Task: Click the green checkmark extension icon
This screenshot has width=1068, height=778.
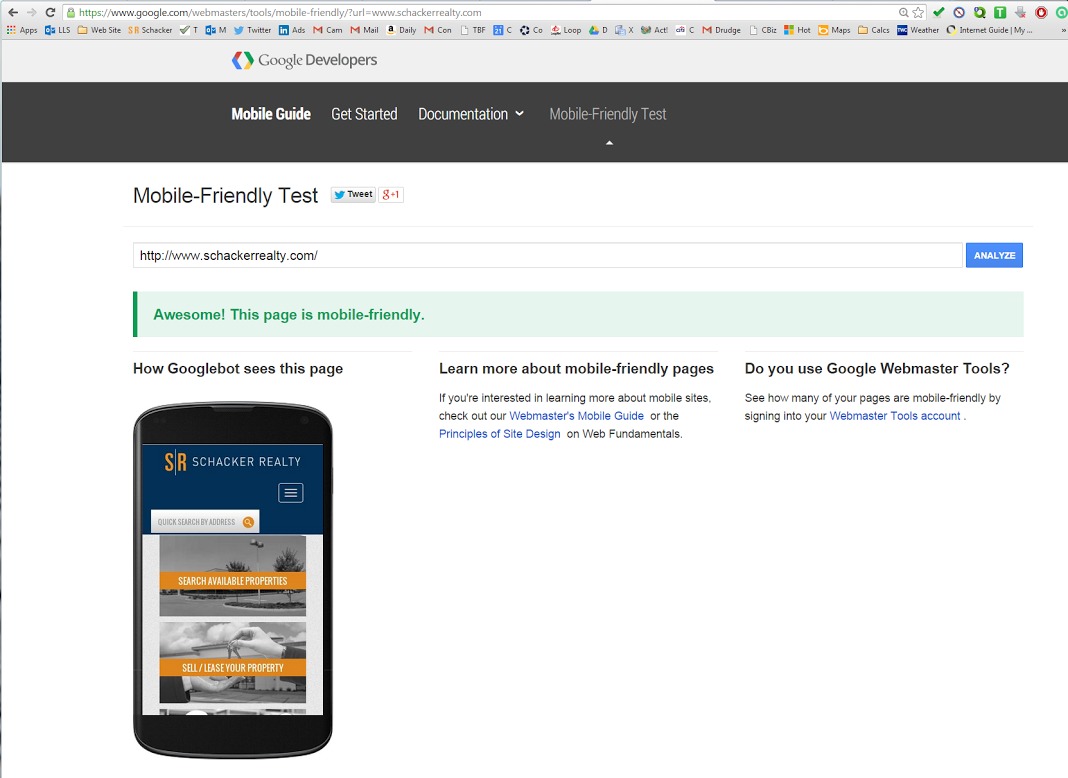Action: [x=939, y=12]
